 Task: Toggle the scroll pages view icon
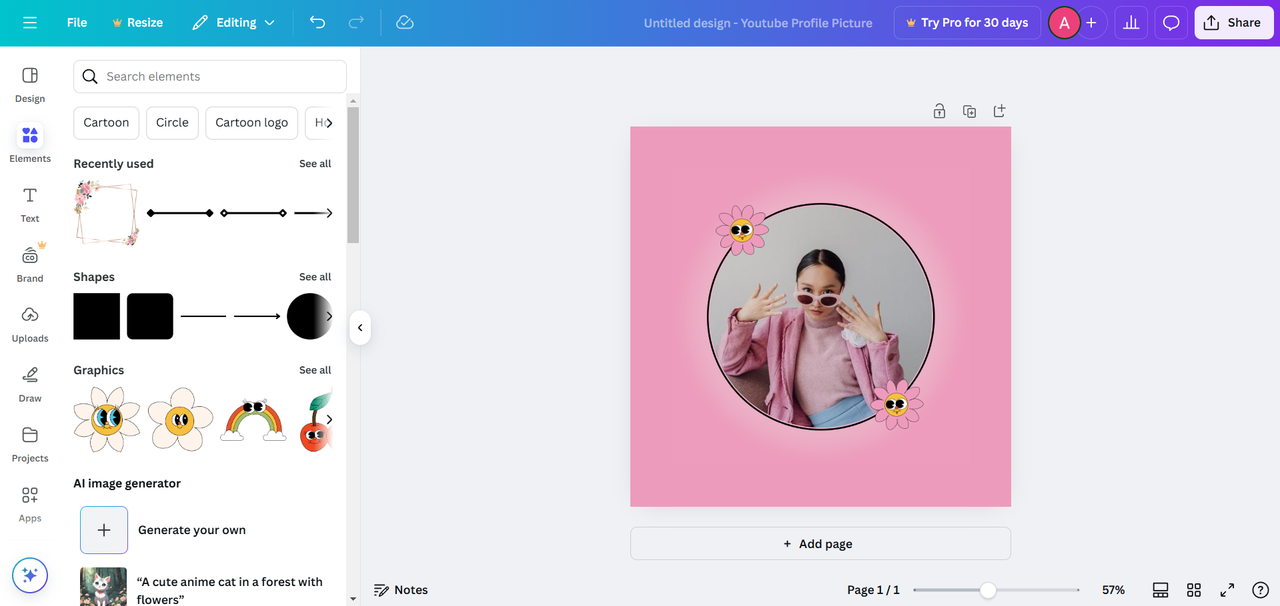(x=1160, y=590)
